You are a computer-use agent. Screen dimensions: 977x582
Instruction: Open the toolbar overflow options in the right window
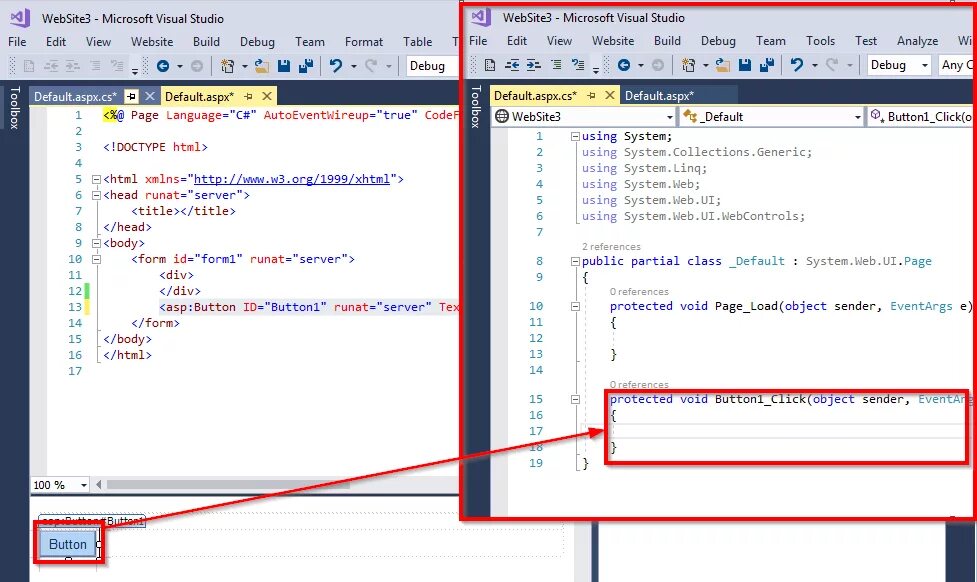click(596, 70)
